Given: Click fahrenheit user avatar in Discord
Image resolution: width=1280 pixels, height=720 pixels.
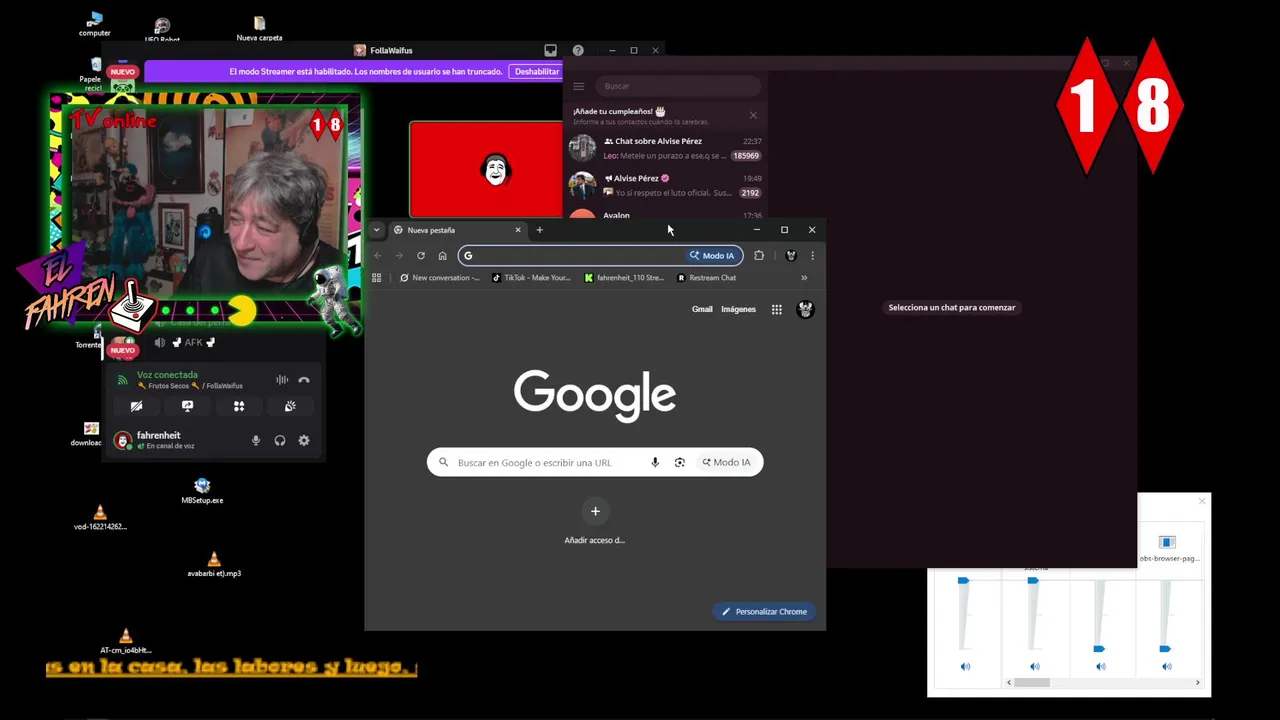Looking at the screenshot, I should [123, 440].
